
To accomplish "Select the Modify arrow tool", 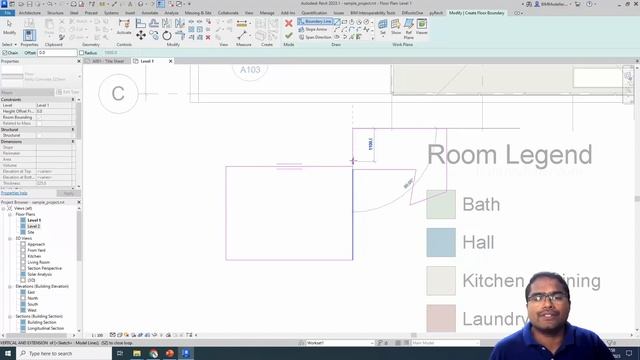I will coord(9,27).
